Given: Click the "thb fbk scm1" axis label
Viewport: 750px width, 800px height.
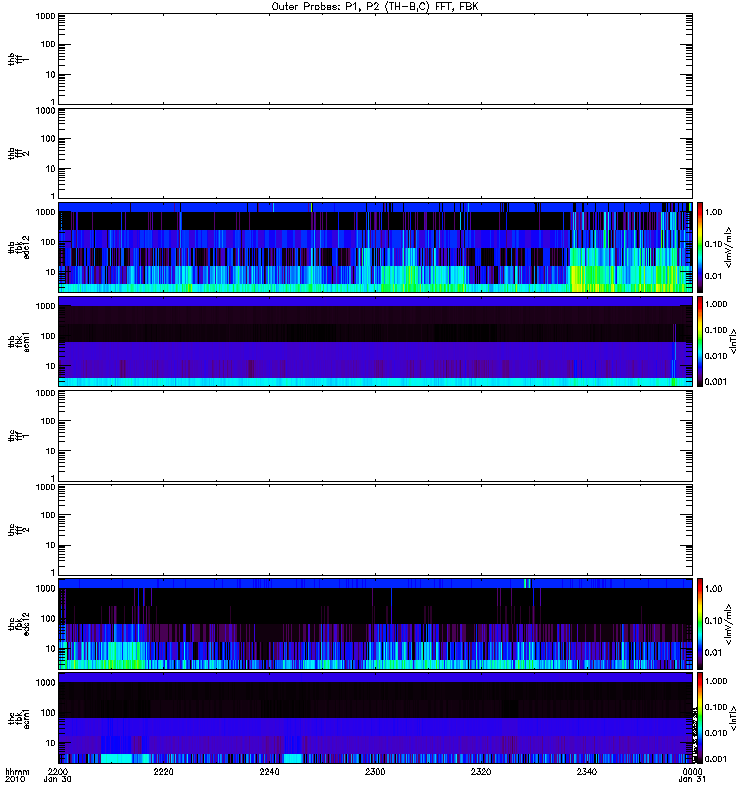Looking at the screenshot, I should click(x=18, y=341).
